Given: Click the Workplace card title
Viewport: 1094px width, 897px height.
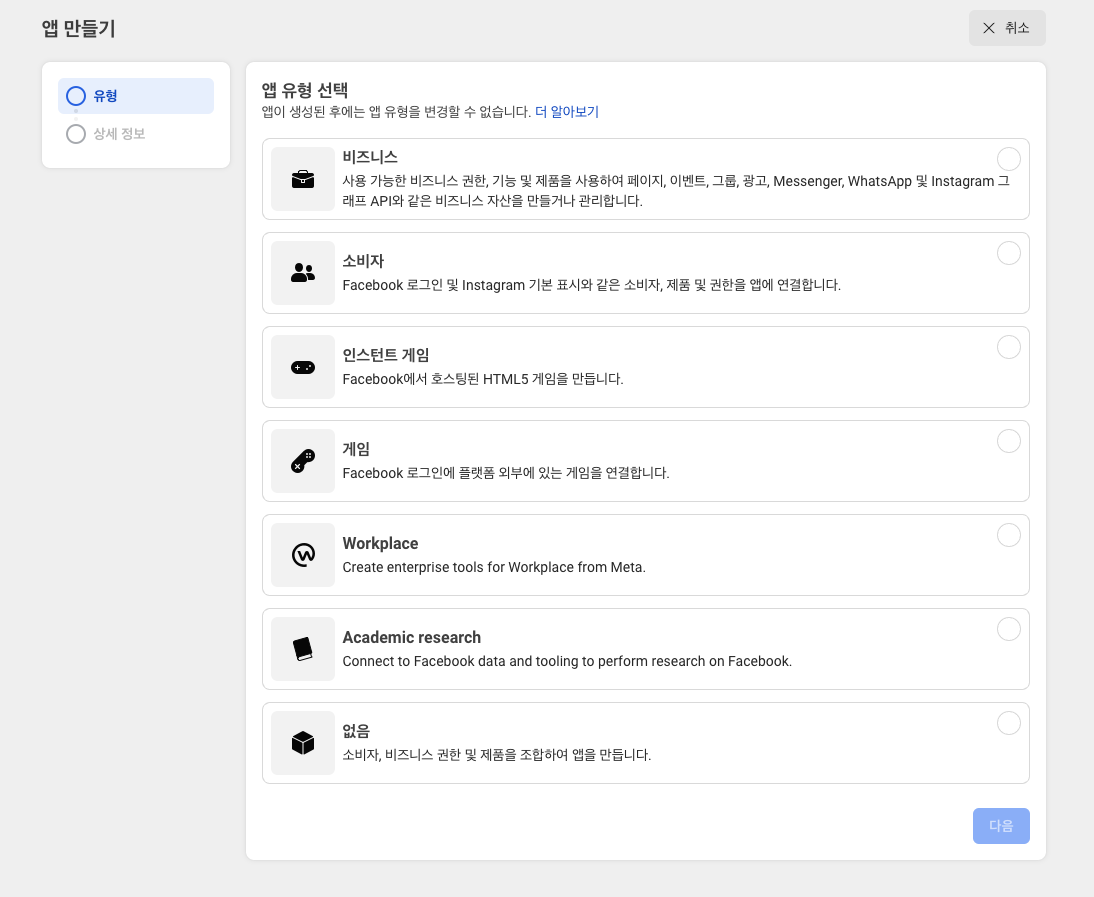Looking at the screenshot, I should click(380, 543).
